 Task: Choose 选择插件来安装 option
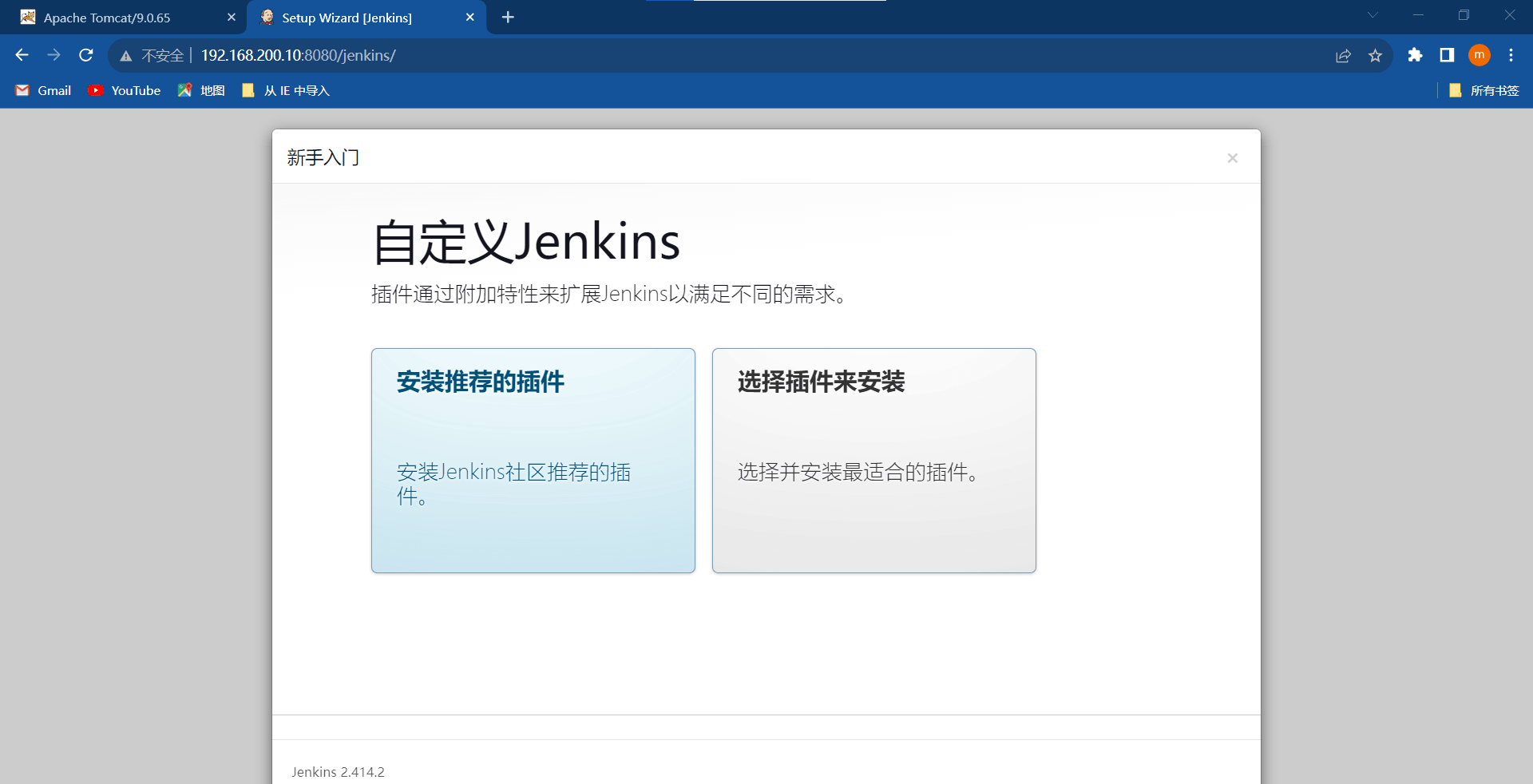click(874, 461)
